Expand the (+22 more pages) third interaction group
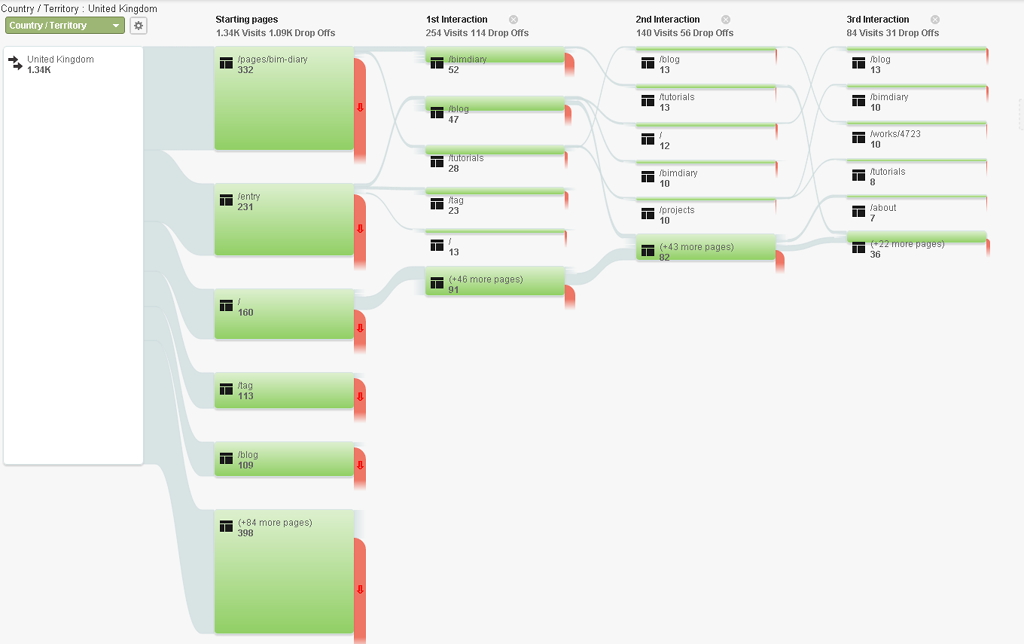This screenshot has width=1024, height=644. coord(916,244)
